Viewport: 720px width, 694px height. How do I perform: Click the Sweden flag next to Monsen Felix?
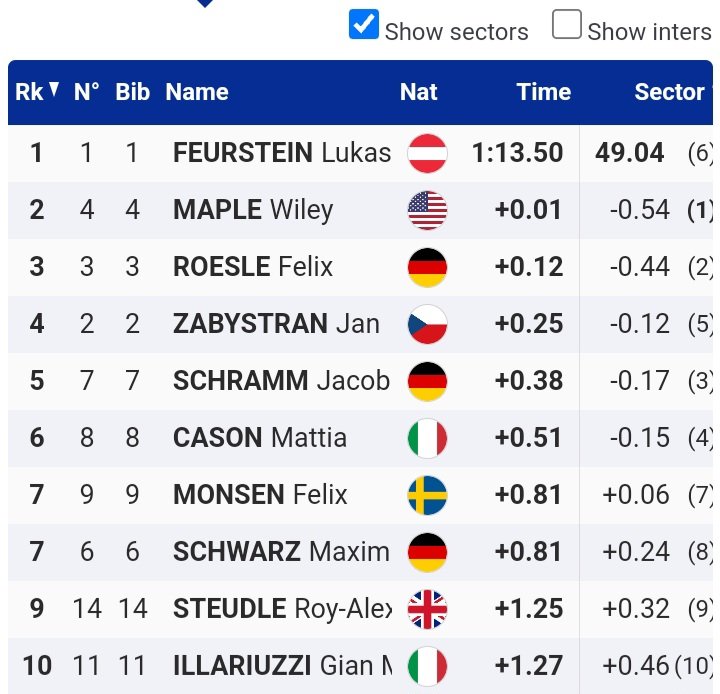coord(427,495)
